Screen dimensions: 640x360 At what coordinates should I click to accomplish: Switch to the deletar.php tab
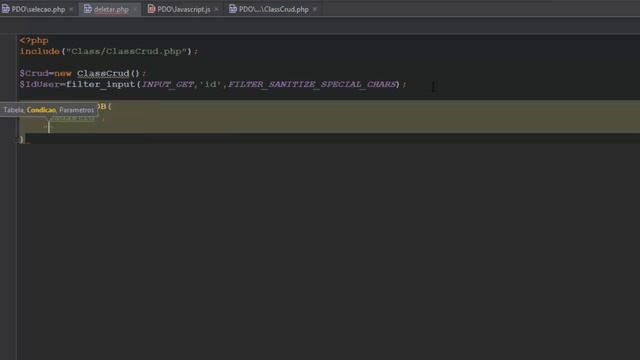tap(111, 9)
